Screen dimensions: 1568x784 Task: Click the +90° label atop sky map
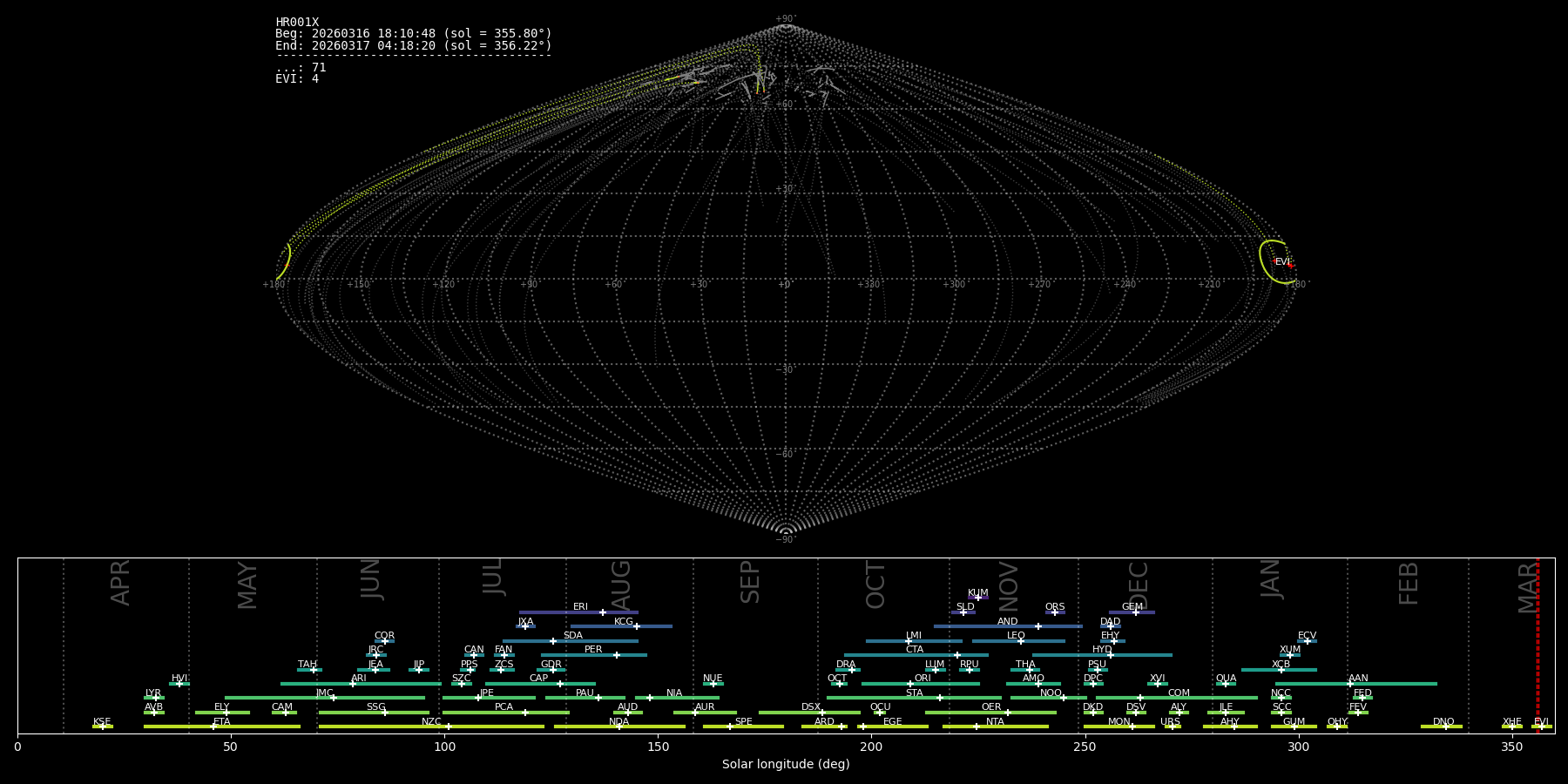pos(786,18)
